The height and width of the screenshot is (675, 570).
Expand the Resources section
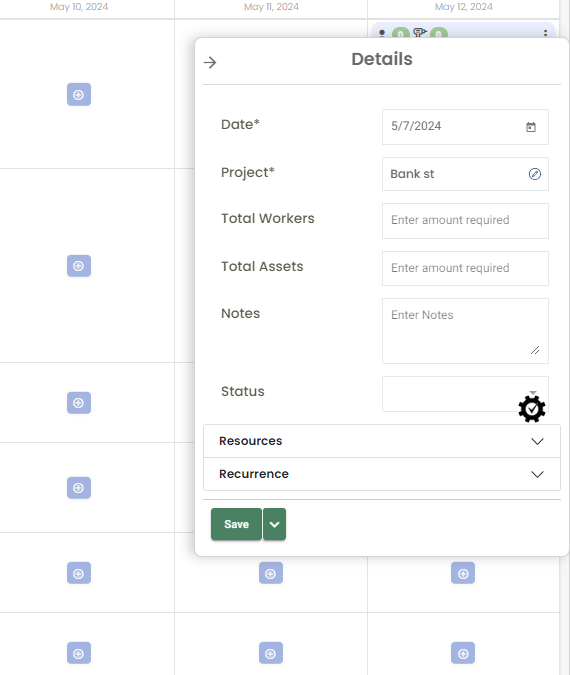[x=382, y=441]
